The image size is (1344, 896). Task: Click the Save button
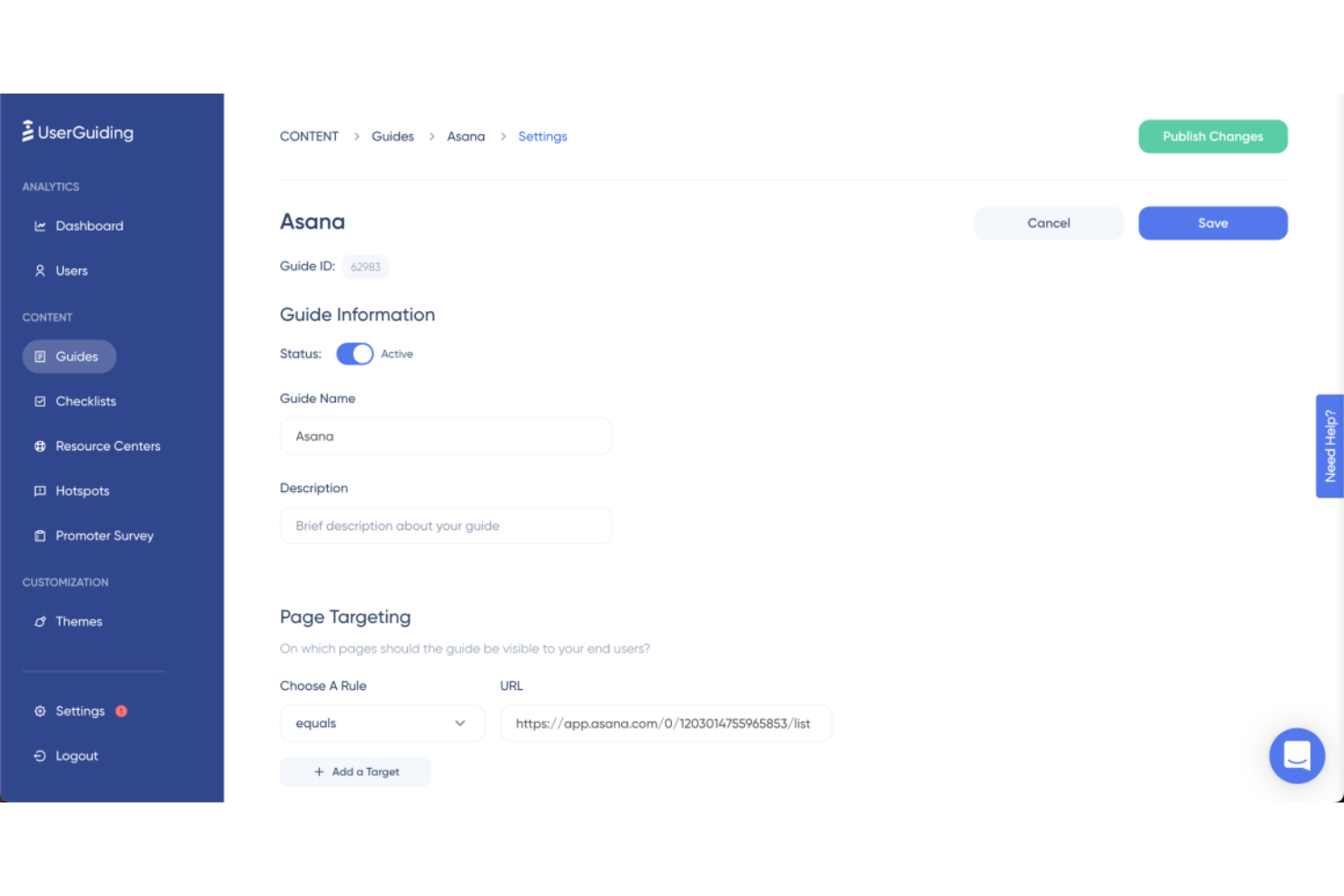point(1212,223)
